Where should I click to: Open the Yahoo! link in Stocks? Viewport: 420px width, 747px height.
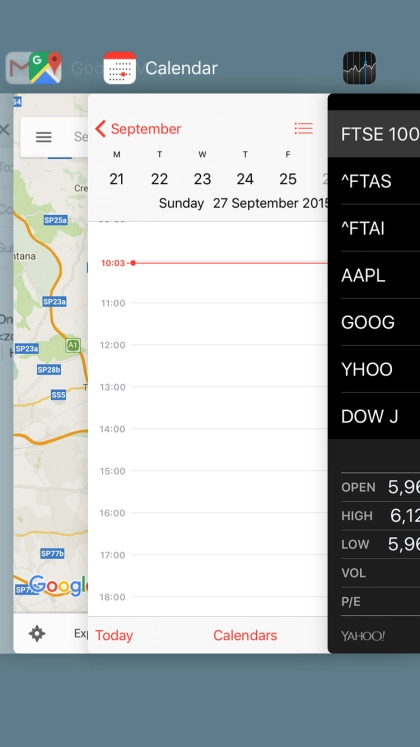pos(363,636)
